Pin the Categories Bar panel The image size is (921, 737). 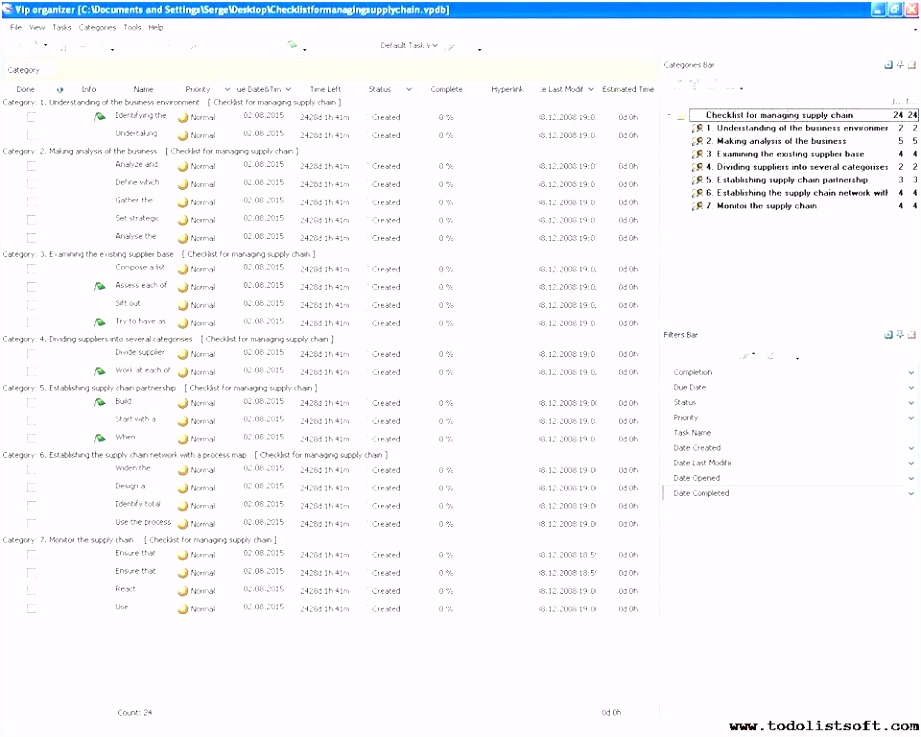[900, 65]
